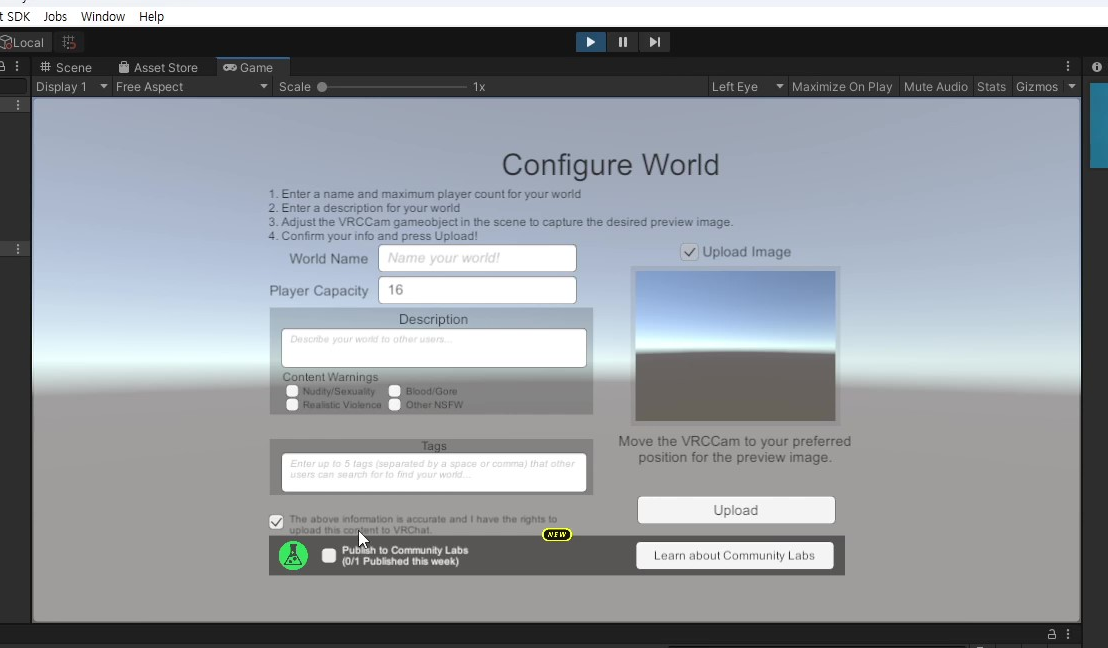Open the Game view three-dot options menu
This screenshot has height=648, width=1108.
click(x=1068, y=66)
